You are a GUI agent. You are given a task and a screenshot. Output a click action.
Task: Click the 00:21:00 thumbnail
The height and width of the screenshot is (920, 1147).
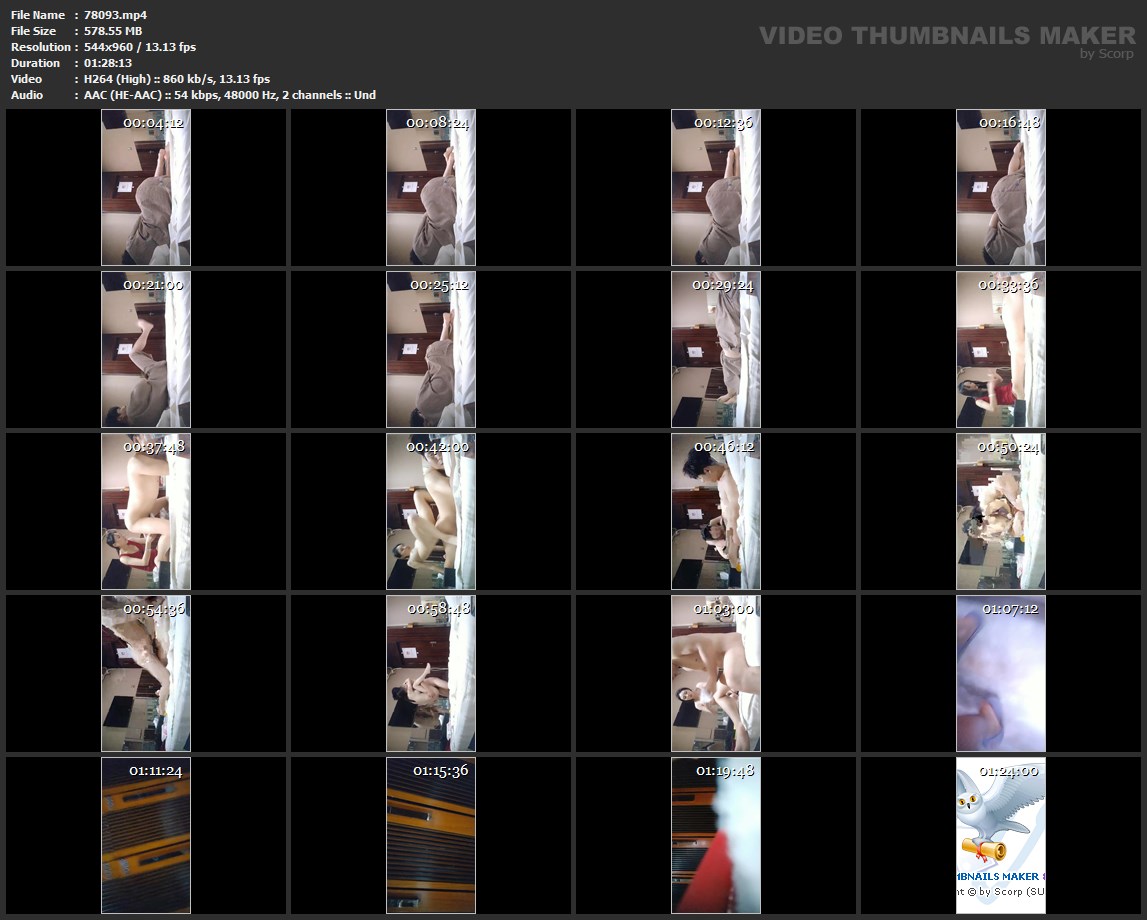[x=146, y=349]
